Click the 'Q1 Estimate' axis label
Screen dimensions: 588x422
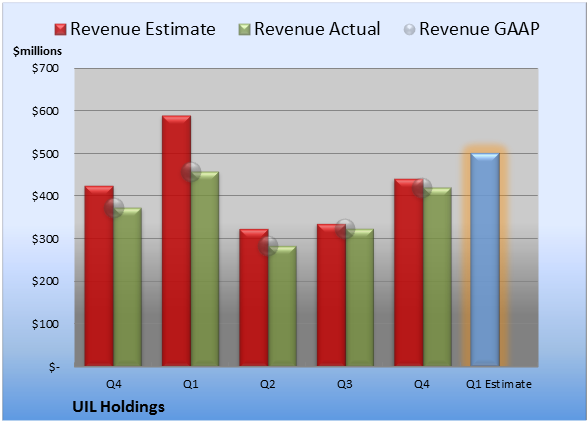[x=499, y=384]
